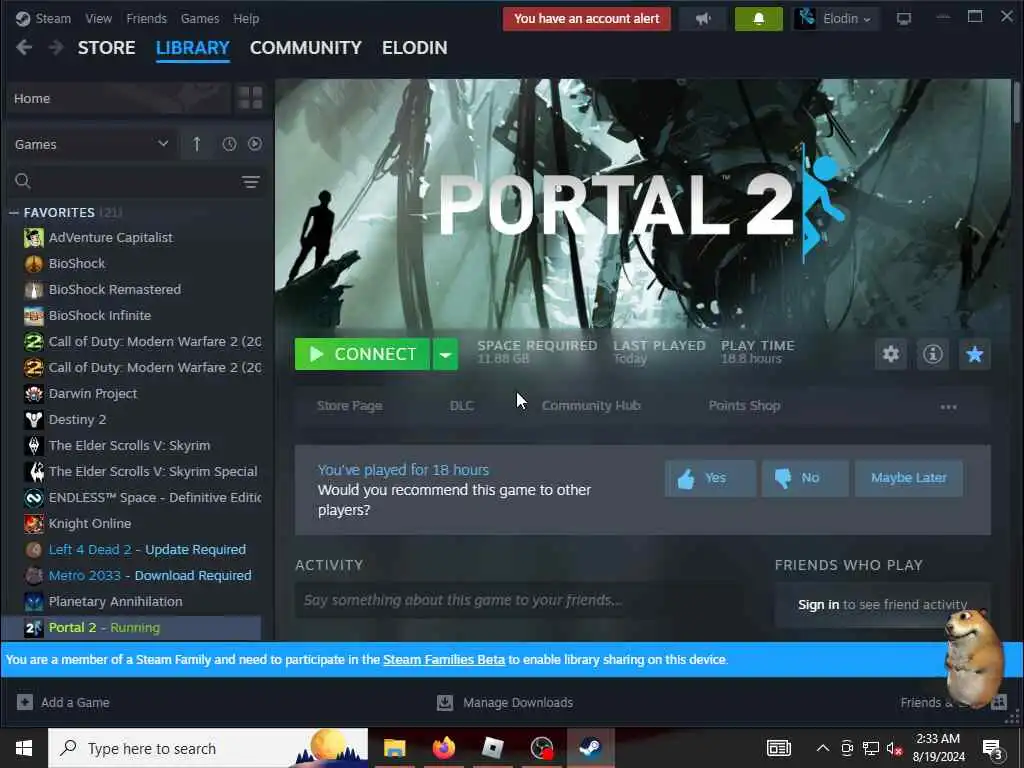This screenshot has width=1024, height=768.
Task: Click the back navigation arrow
Action: tap(24, 48)
